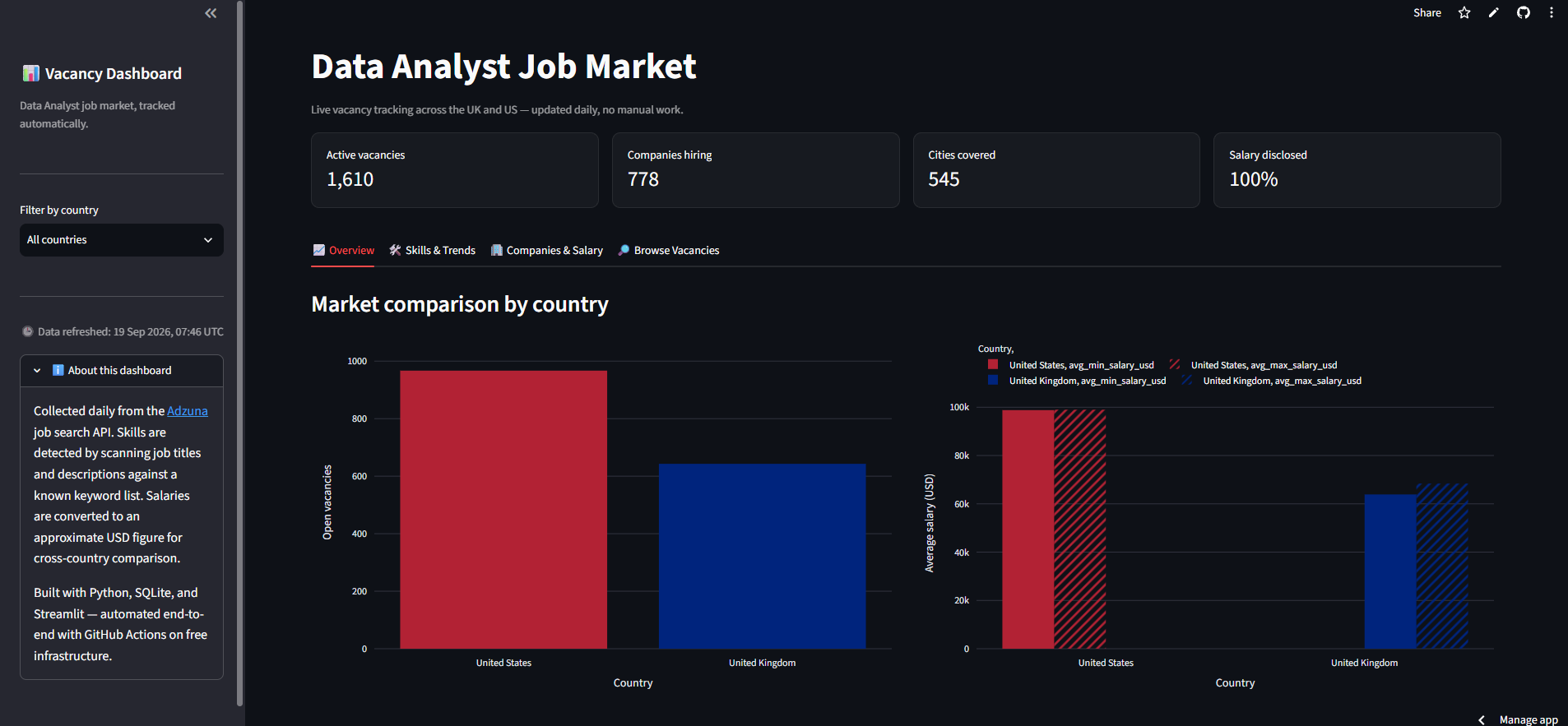The image size is (1568, 726).
Task: Click the Data refreshed timestamp text
Action: (x=131, y=332)
